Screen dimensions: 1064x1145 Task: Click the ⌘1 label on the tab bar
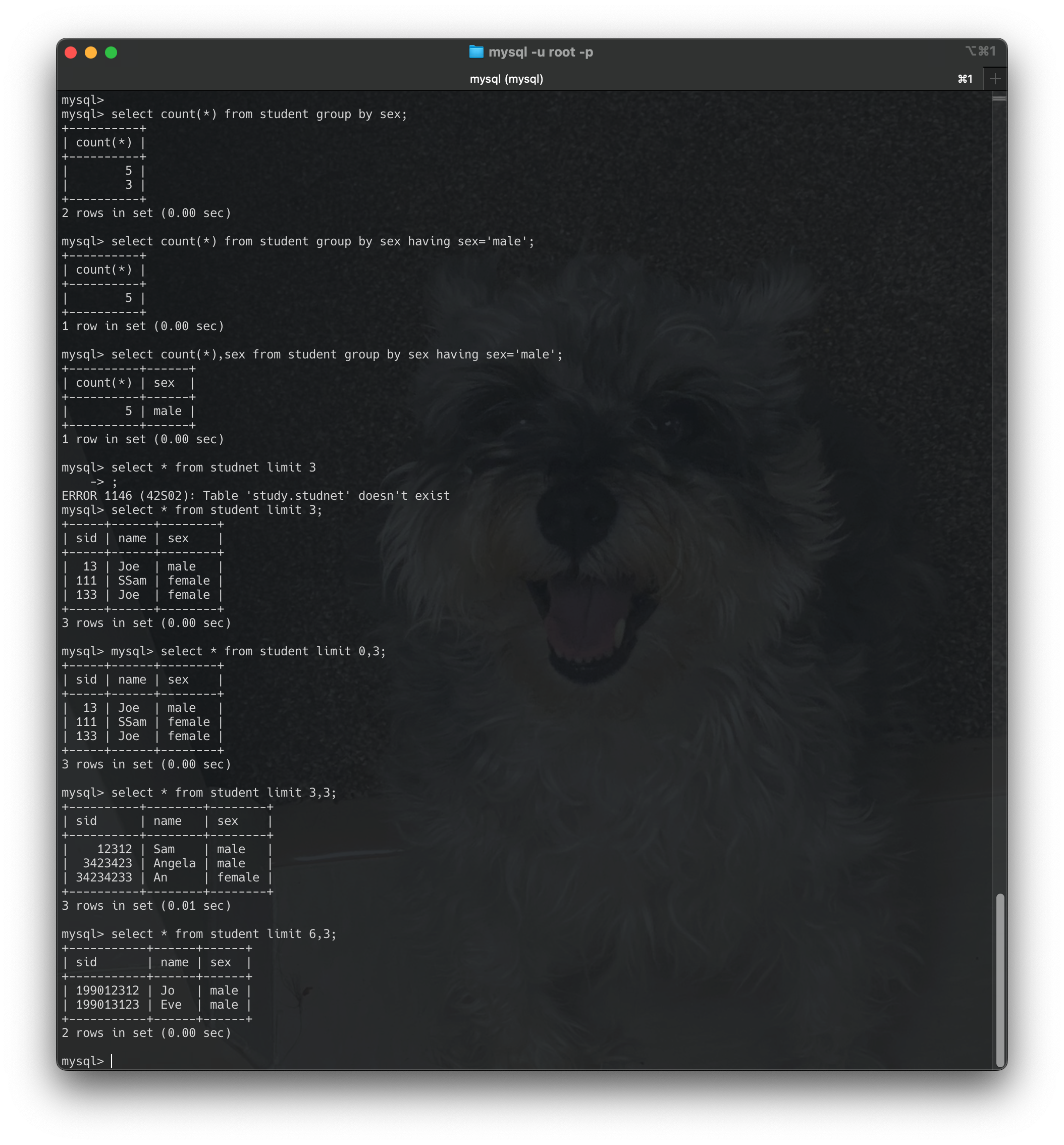pos(965,79)
